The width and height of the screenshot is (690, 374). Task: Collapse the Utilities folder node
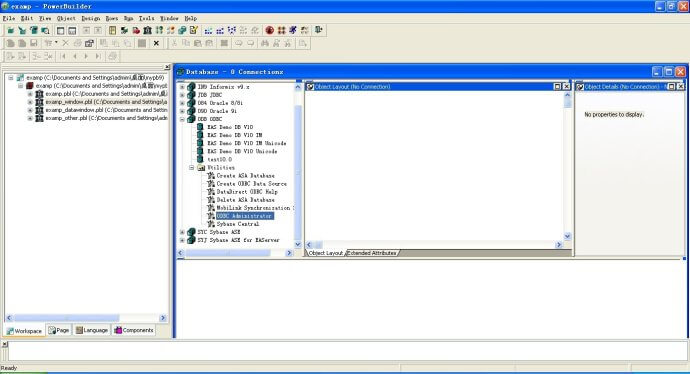tap(192, 168)
